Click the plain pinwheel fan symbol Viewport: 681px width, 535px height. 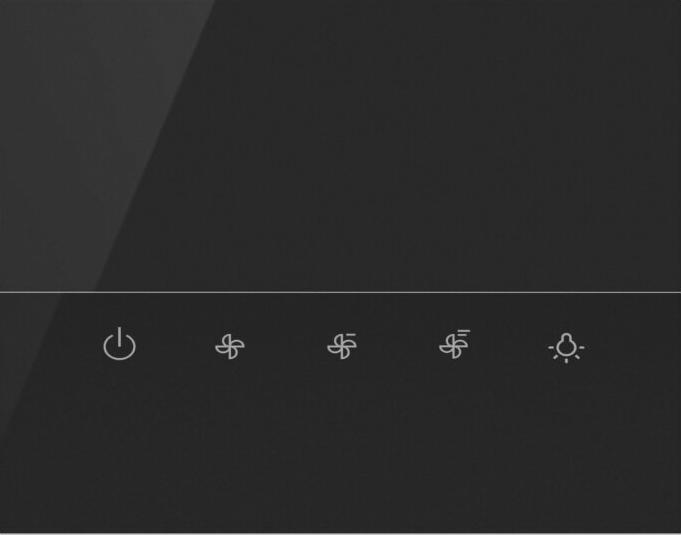[230, 347]
